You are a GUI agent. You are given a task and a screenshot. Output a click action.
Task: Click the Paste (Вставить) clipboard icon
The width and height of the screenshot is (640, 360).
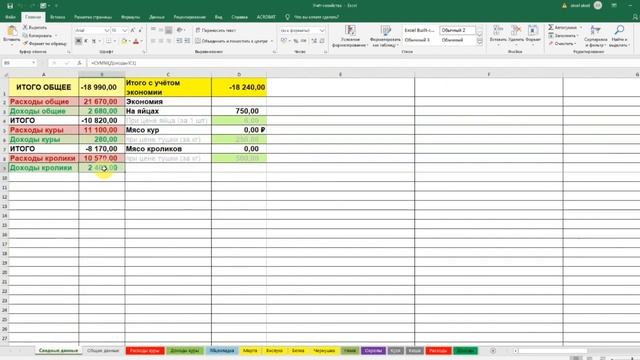pyautogui.click(x=11, y=31)
